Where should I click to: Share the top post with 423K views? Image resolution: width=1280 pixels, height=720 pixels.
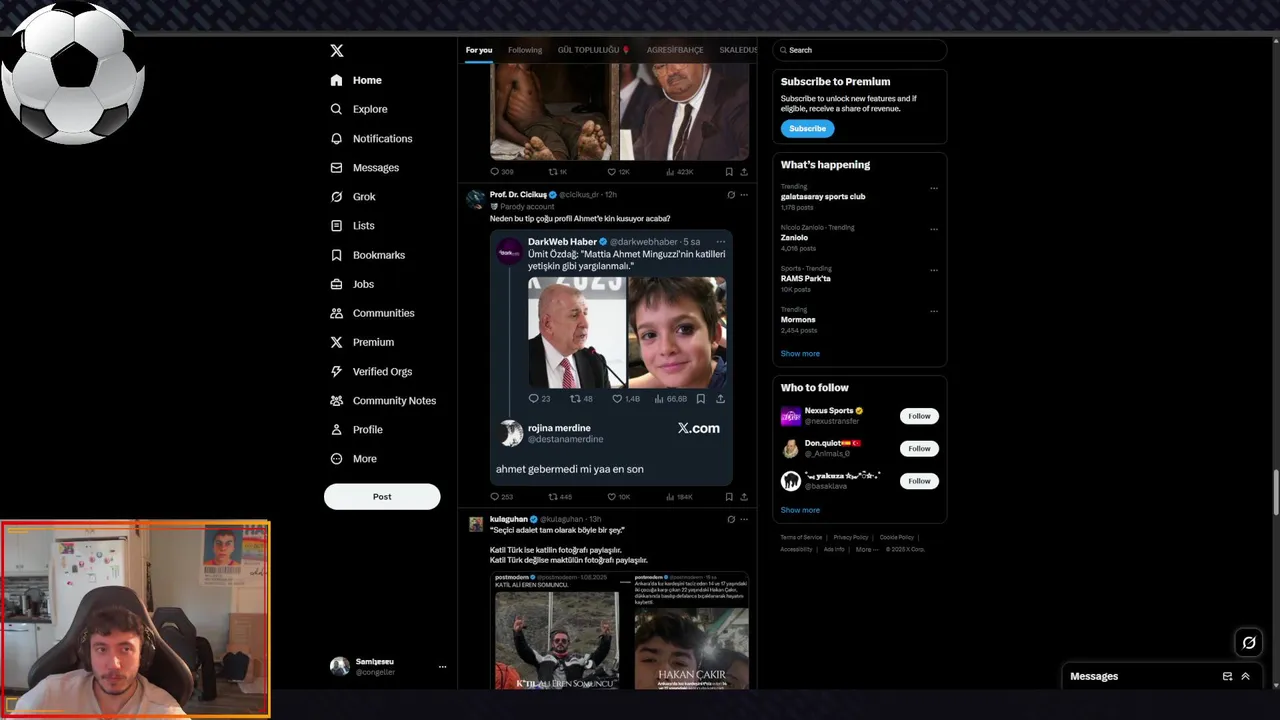coord(744,172)
